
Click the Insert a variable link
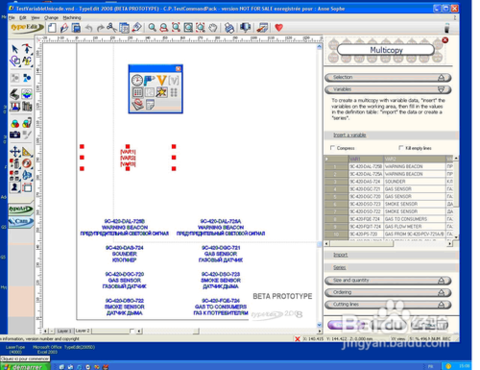pos(350,135)
